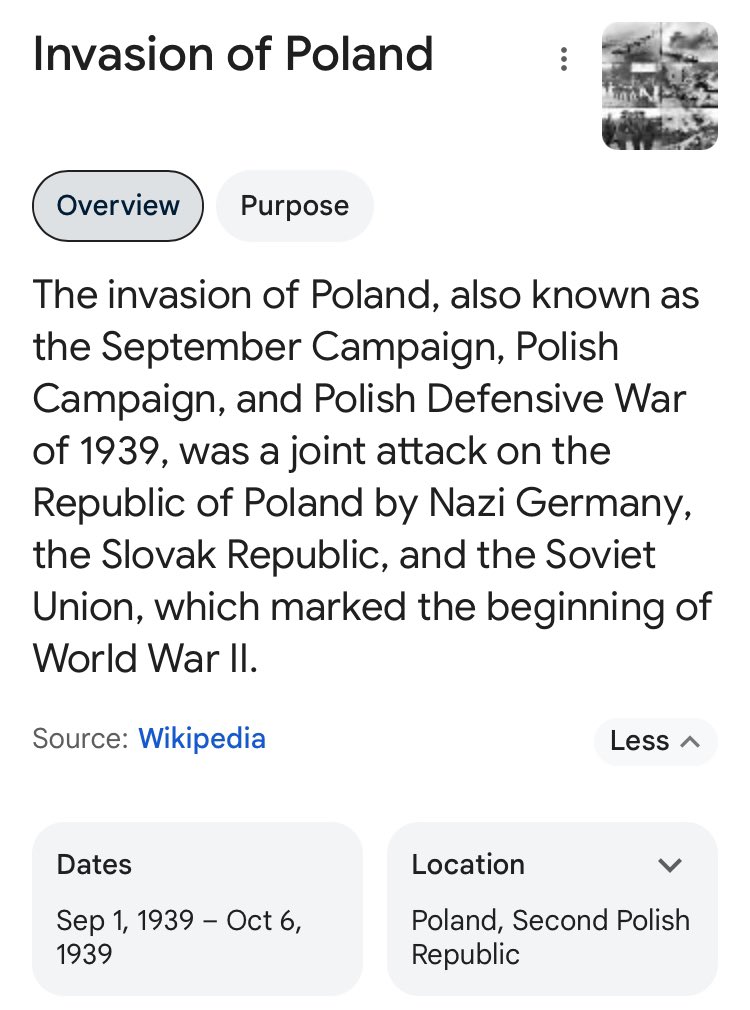750x1010 pixels.
Task: Open the three-dot more options menu
Action: 564,60
